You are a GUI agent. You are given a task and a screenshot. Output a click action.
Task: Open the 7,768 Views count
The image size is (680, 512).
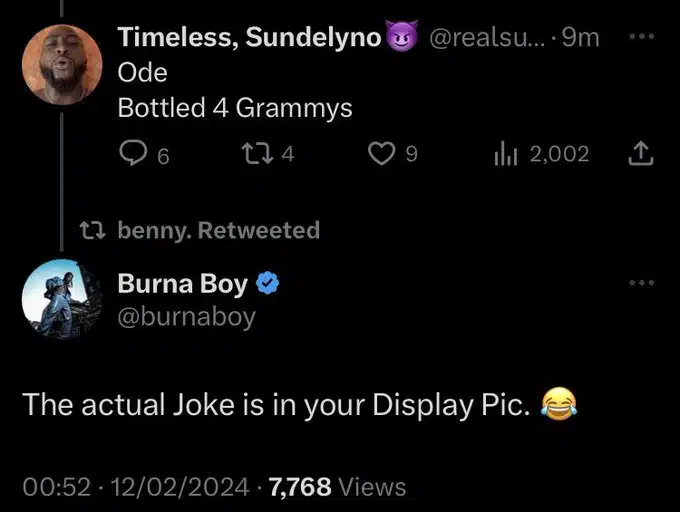[340, 487]
